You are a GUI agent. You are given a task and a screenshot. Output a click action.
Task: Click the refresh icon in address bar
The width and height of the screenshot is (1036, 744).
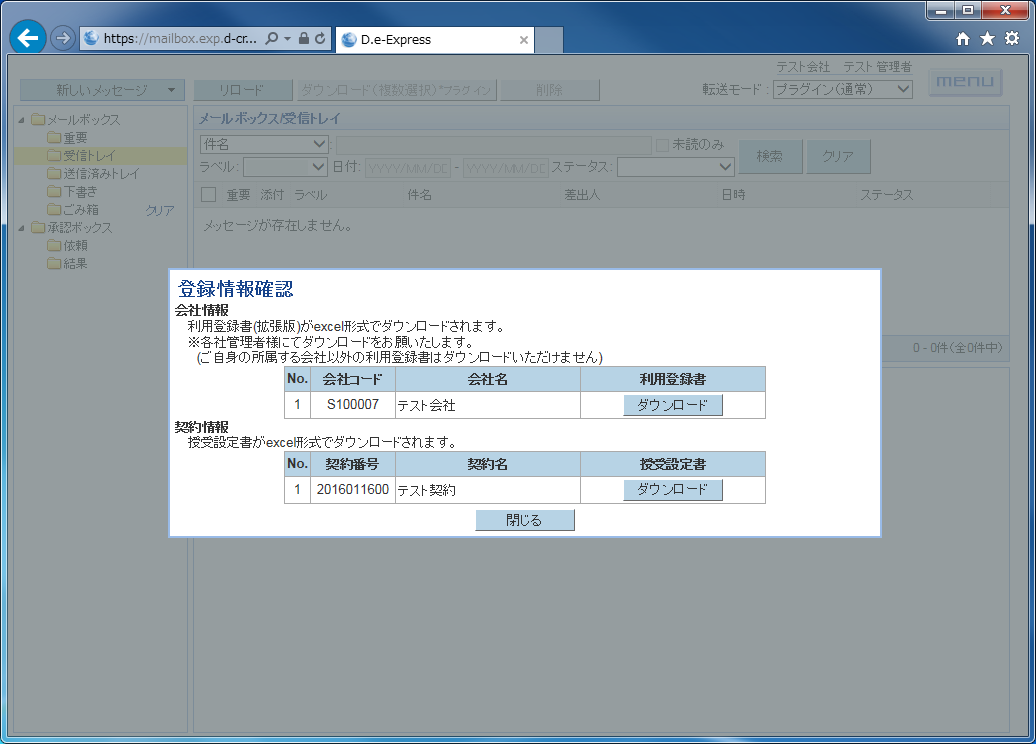320,39
